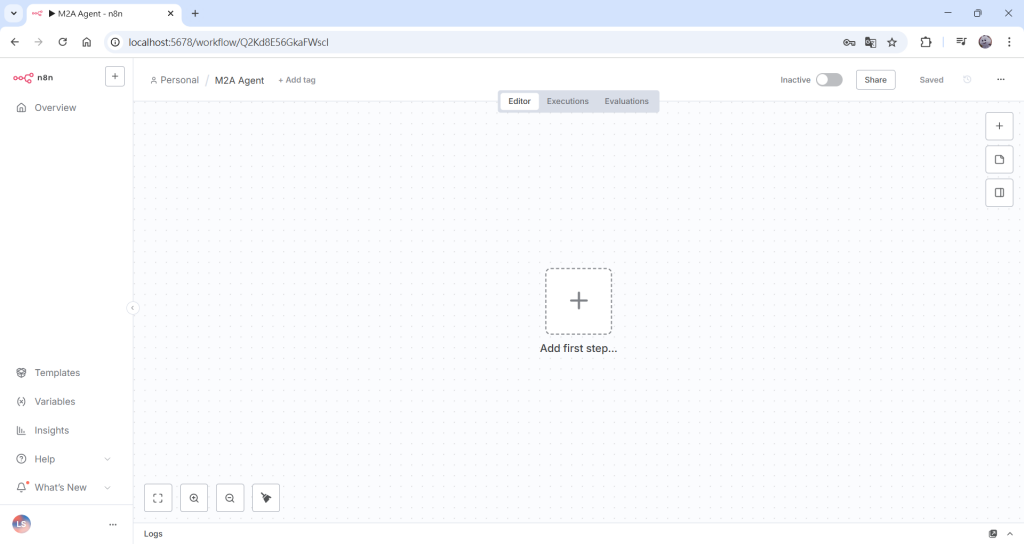Open browser home page
Image resolution: width=1024 pixels, height=544 pixels.
[87, 42]
